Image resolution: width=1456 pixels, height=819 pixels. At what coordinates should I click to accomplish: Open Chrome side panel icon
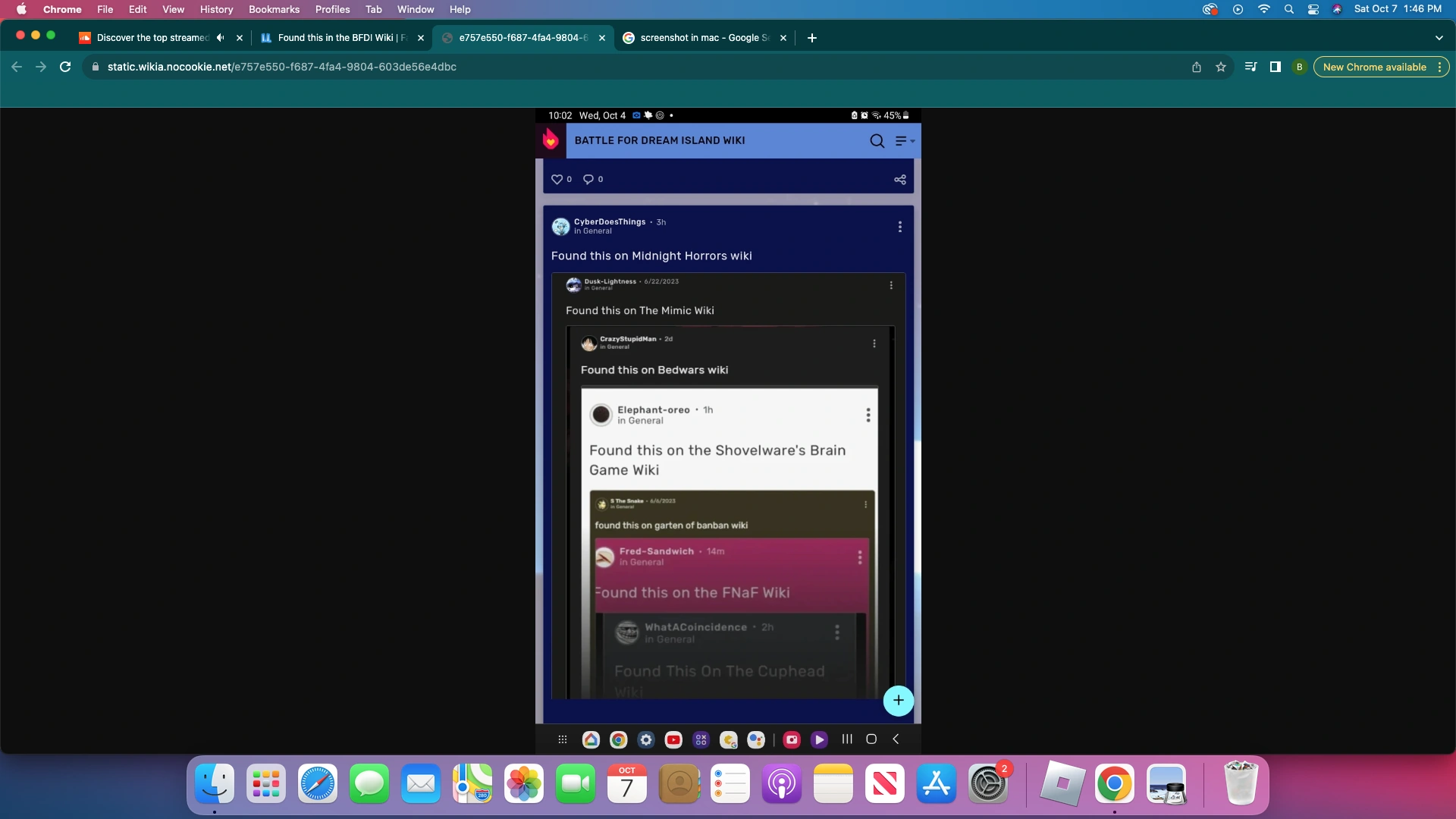[x=1276, y=67]
